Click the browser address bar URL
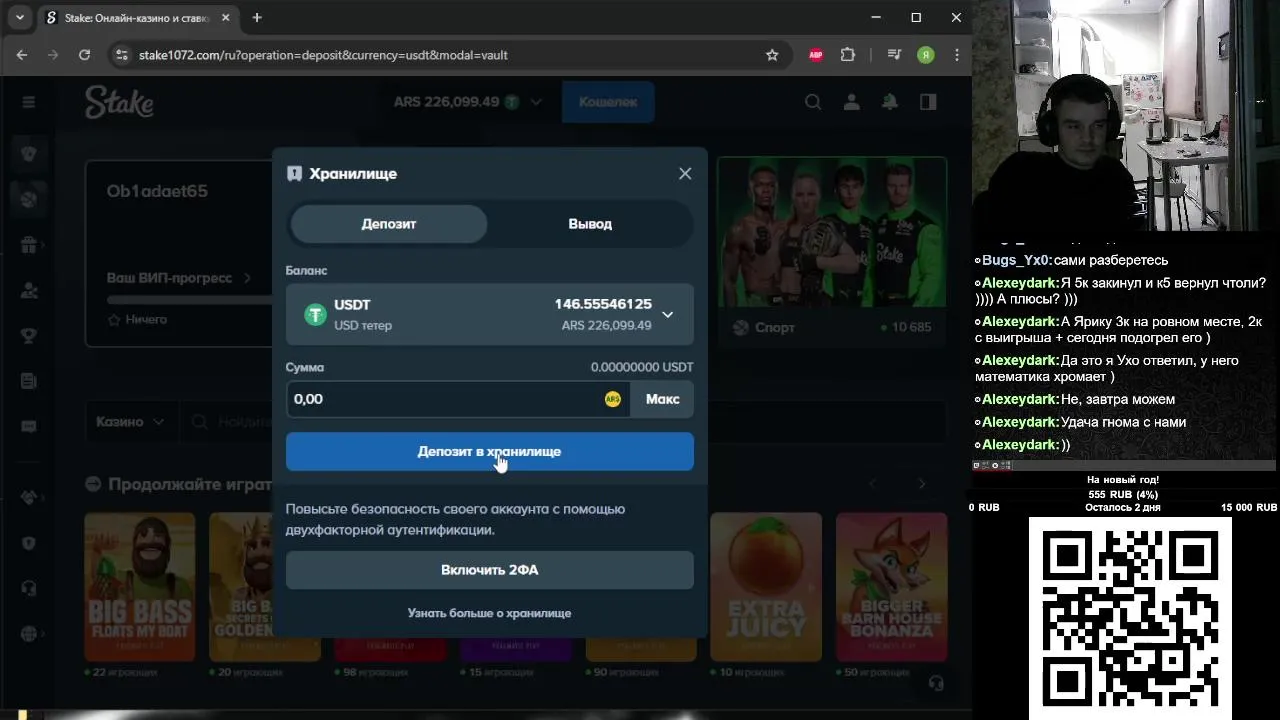1280x720 pixels. pyautogui.click(x=323, y=55)
